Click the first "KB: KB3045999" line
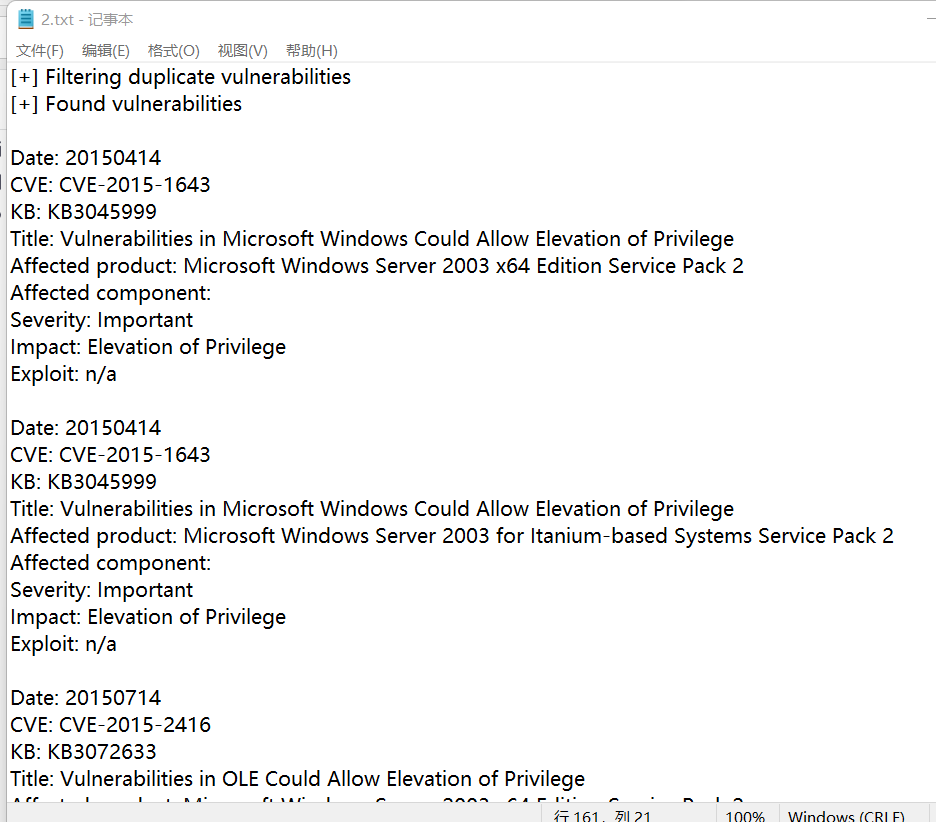 [84, 212]
